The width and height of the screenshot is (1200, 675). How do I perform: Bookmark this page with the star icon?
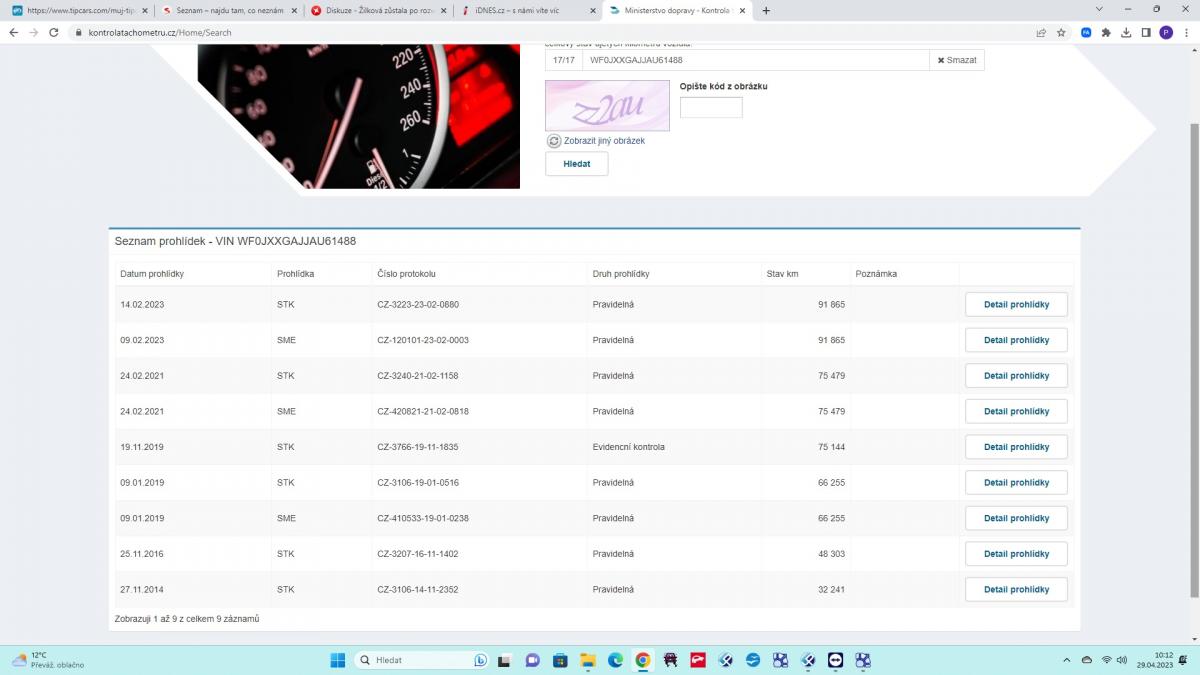[1061, 32]
